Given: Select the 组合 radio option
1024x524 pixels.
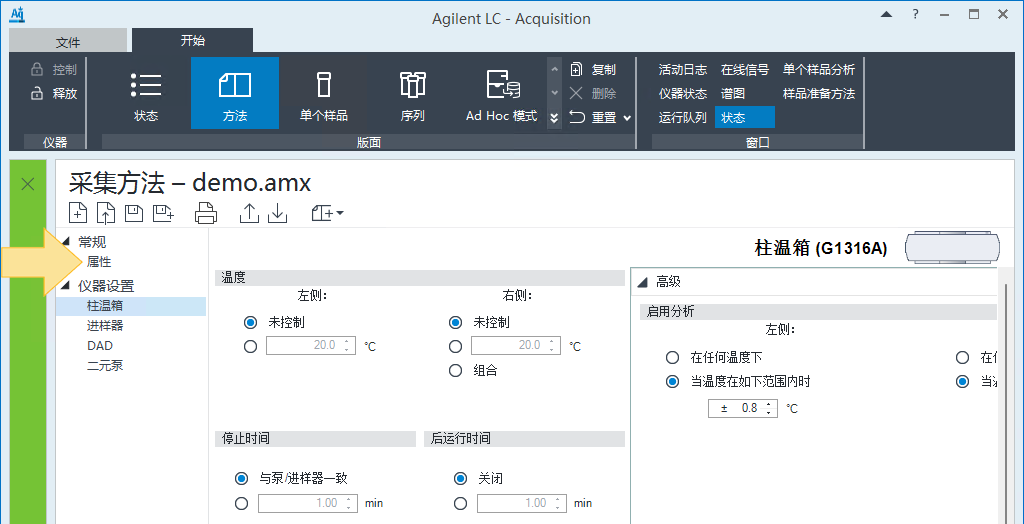Looking at the screenshot, I should [456, 370].
